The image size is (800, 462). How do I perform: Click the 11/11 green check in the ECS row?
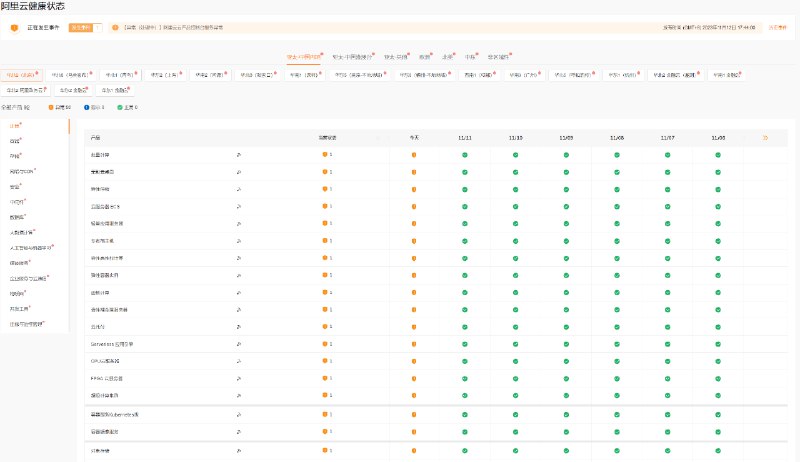pos(465,207)
